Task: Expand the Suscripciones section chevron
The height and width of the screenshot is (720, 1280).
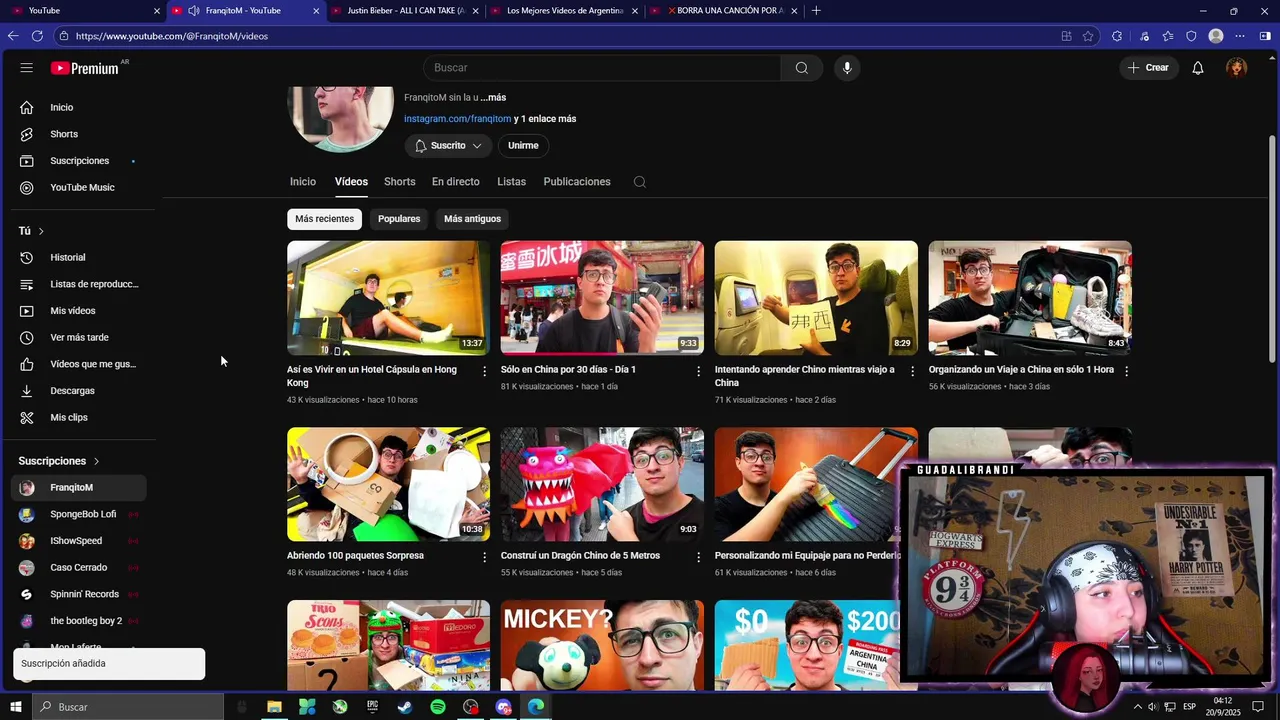Action: 96,461
